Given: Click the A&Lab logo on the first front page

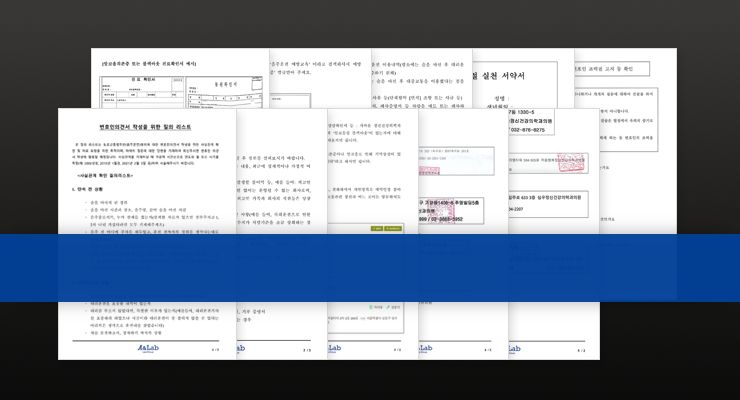Looking at the screenshot, I should point(148,349).
